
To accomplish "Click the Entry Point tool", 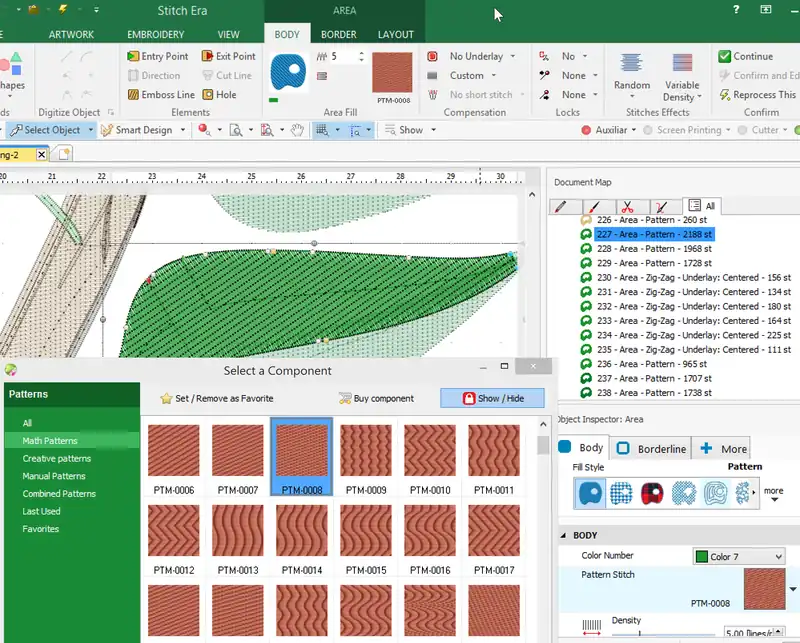I will point(158,57).
